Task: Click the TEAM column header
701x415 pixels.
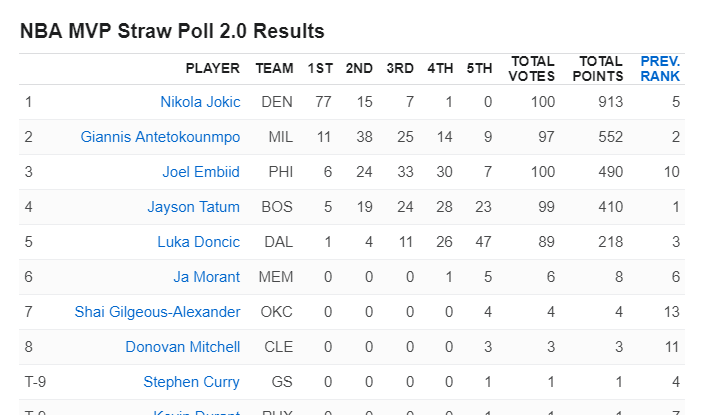Action: click(x=274, y=68)
